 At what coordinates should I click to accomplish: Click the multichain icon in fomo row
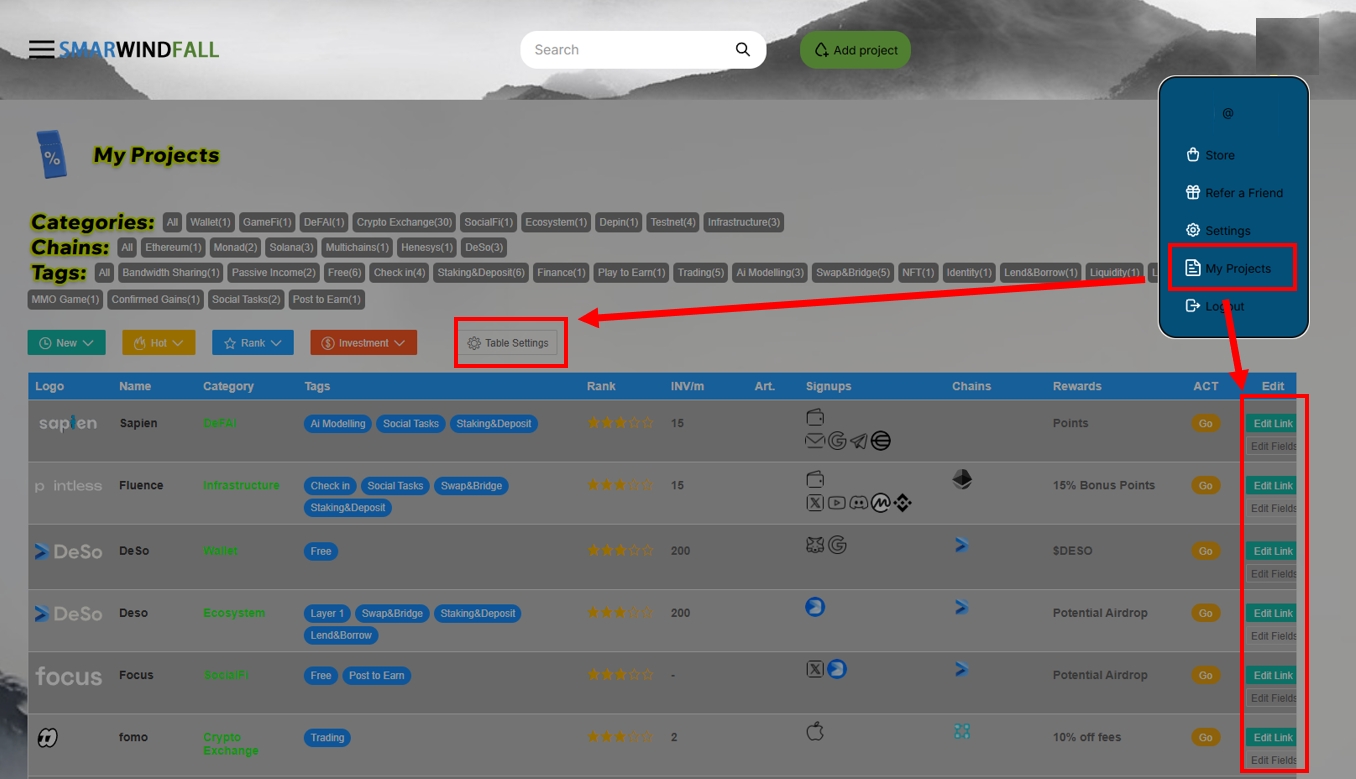[x=962, y=732]
